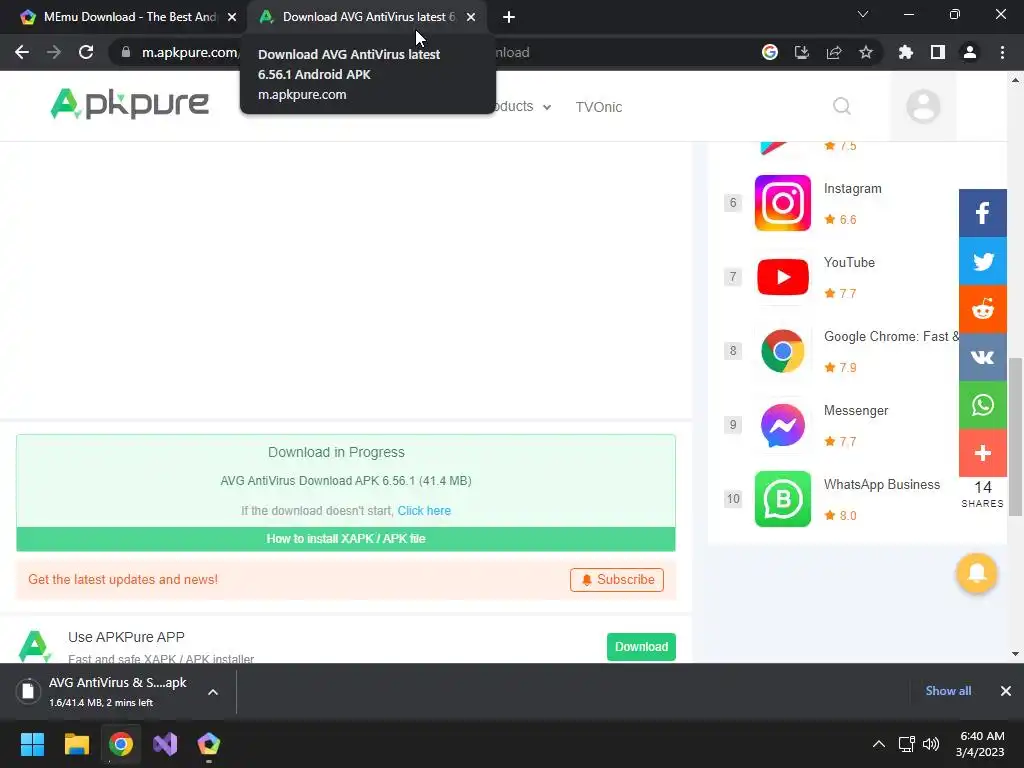
Task: Close the AVG AntiVirus tab
Action: point(471,17)
